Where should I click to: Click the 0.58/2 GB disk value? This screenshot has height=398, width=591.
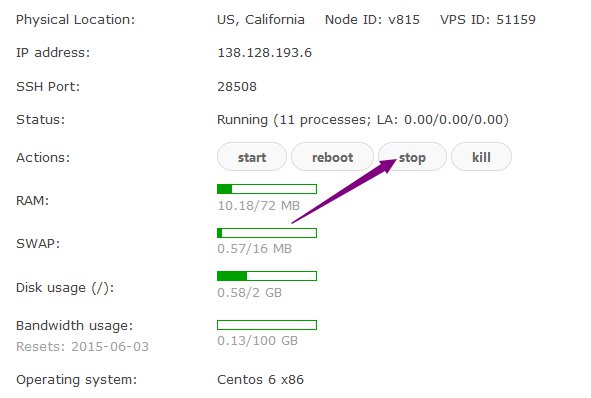(250, 292)
